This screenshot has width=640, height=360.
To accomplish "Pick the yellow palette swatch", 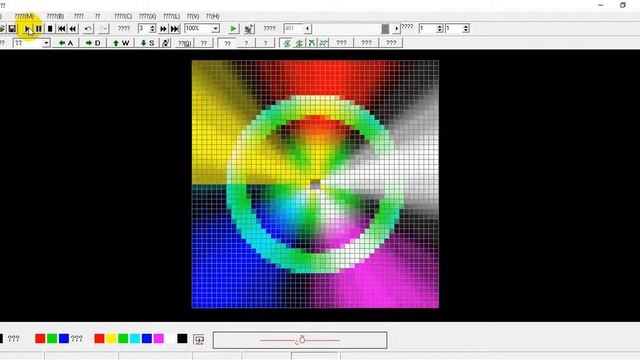I will [111, 338].
